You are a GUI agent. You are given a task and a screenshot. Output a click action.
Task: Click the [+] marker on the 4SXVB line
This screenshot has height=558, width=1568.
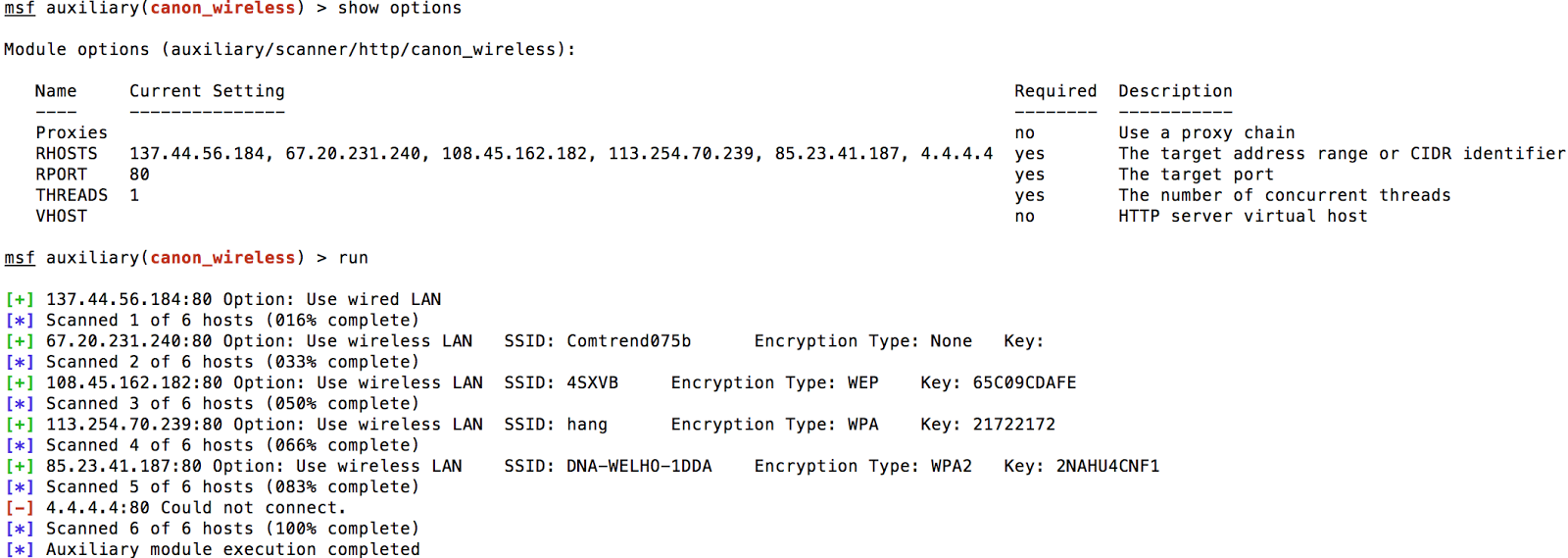20,382
